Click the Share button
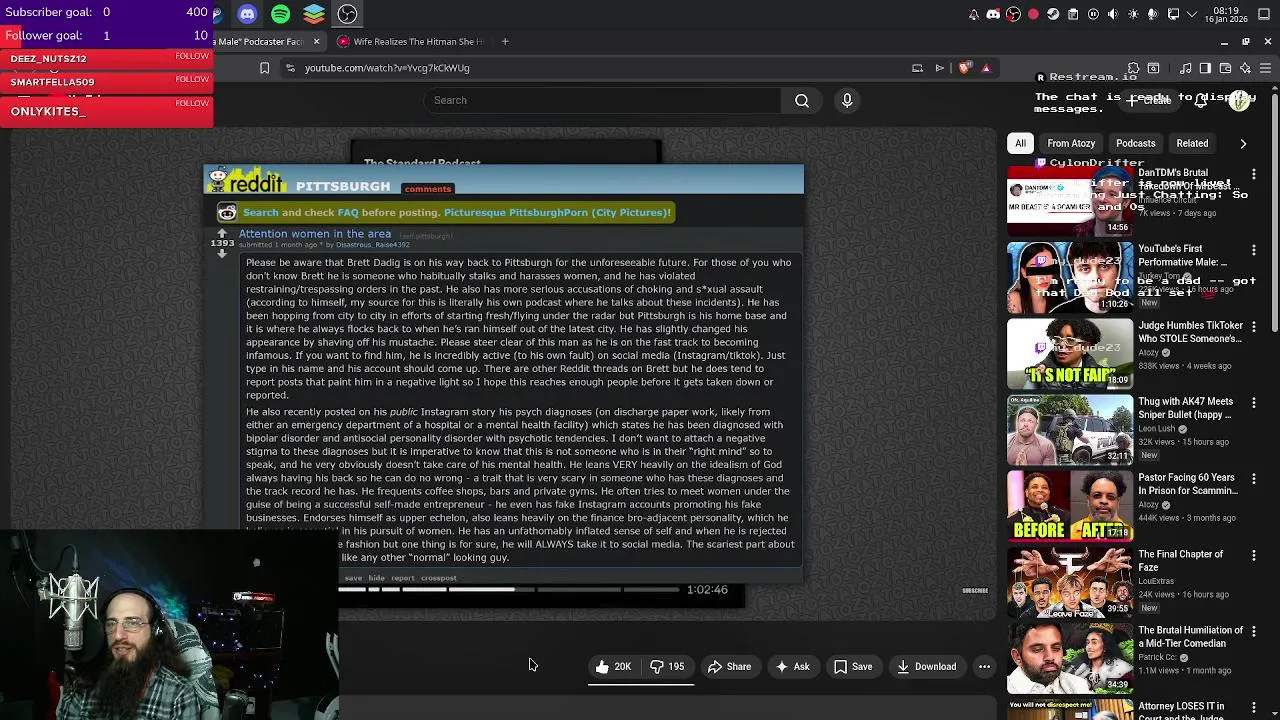The height and width of the screenshot is (720, 1280). [729, 667]
